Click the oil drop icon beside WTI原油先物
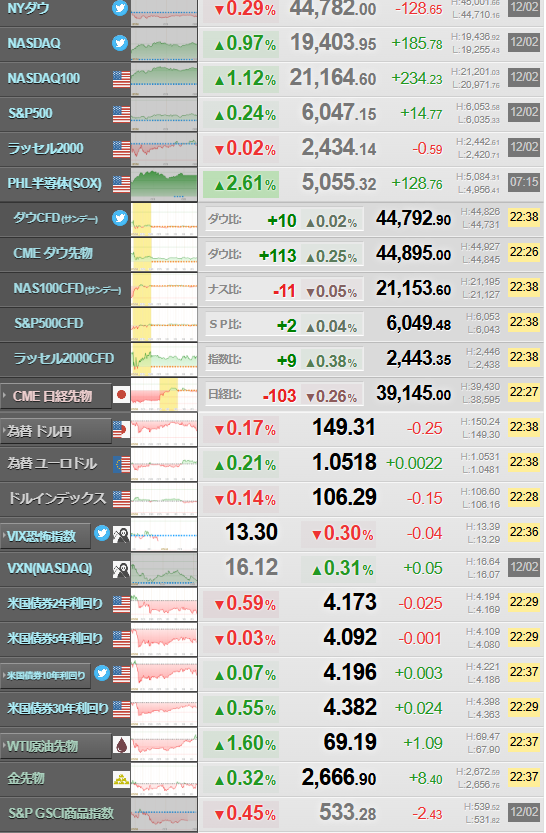This screenshot has height=833, width=546. pos(121,745)
